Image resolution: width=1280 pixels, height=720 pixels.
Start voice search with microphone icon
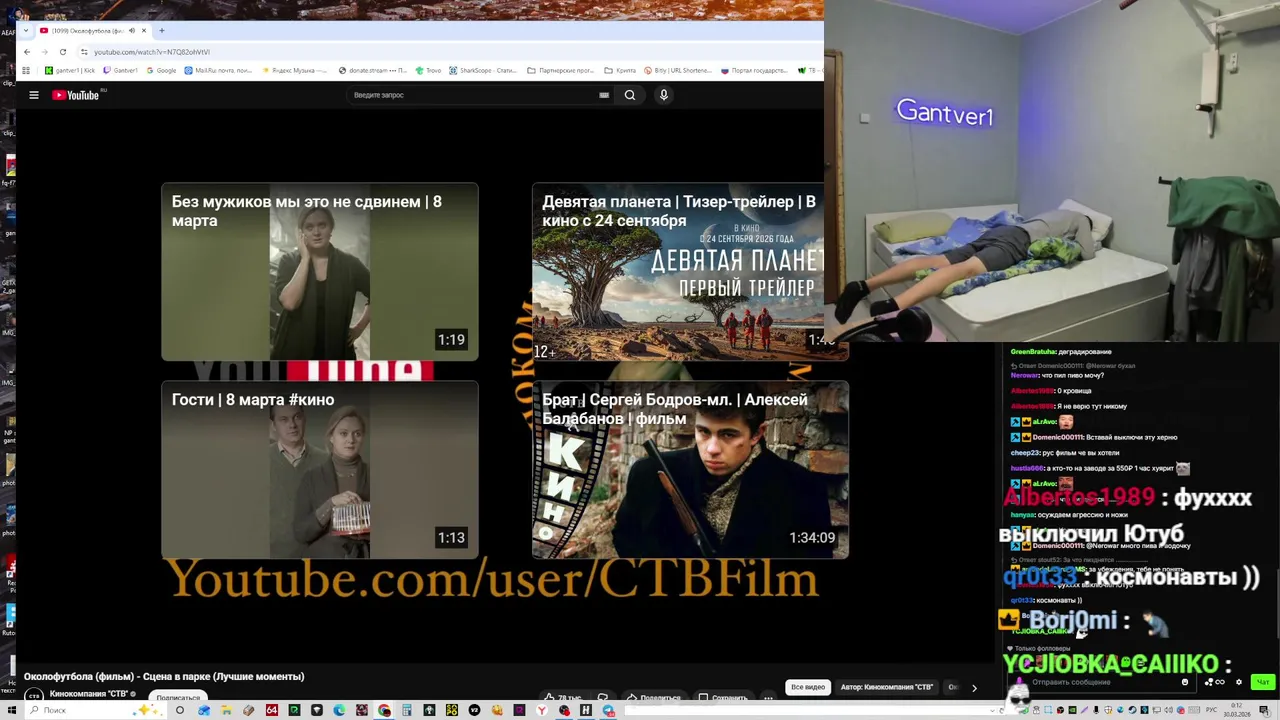click(x=663, y=95)
